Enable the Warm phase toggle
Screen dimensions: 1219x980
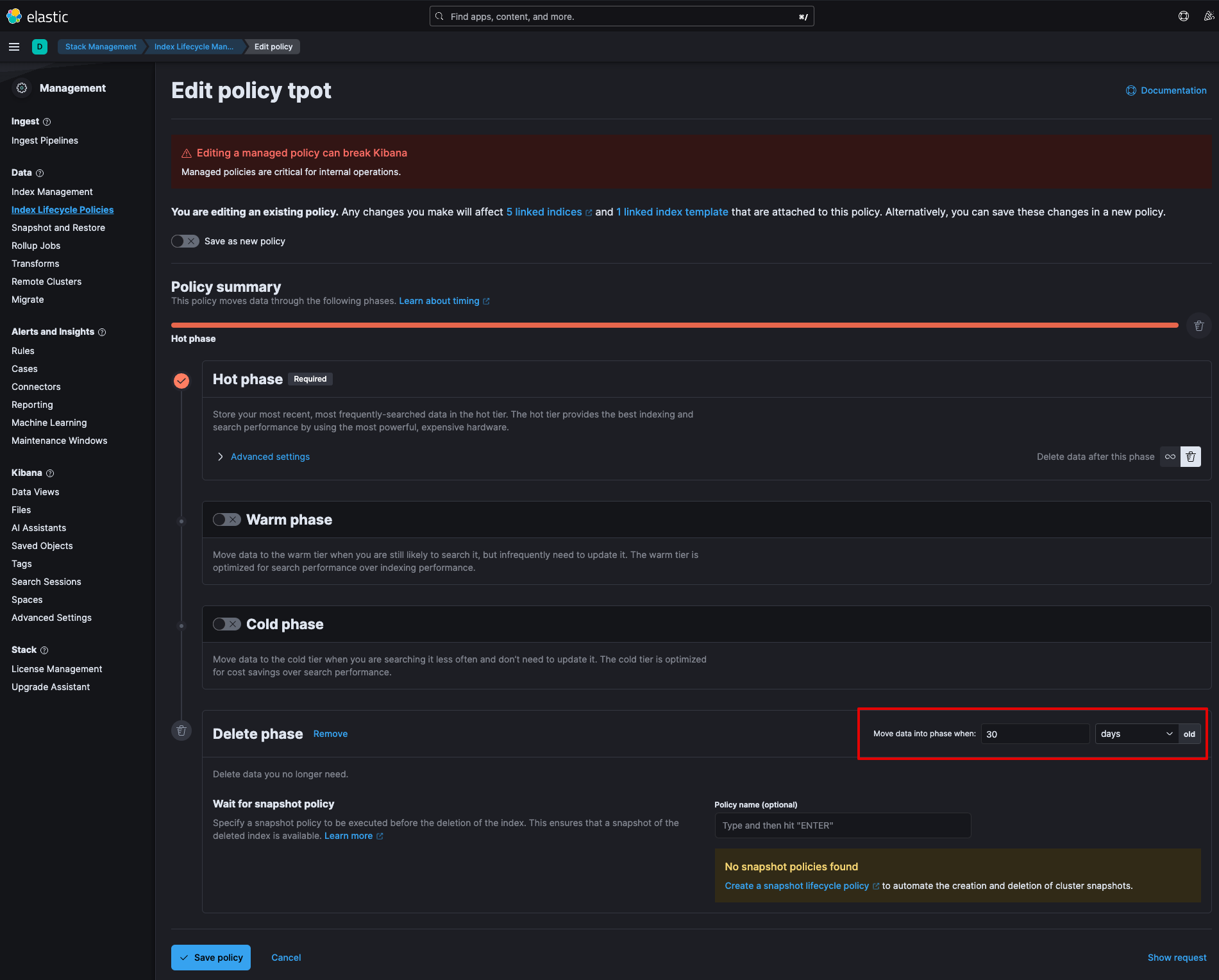tap(226, 520)
